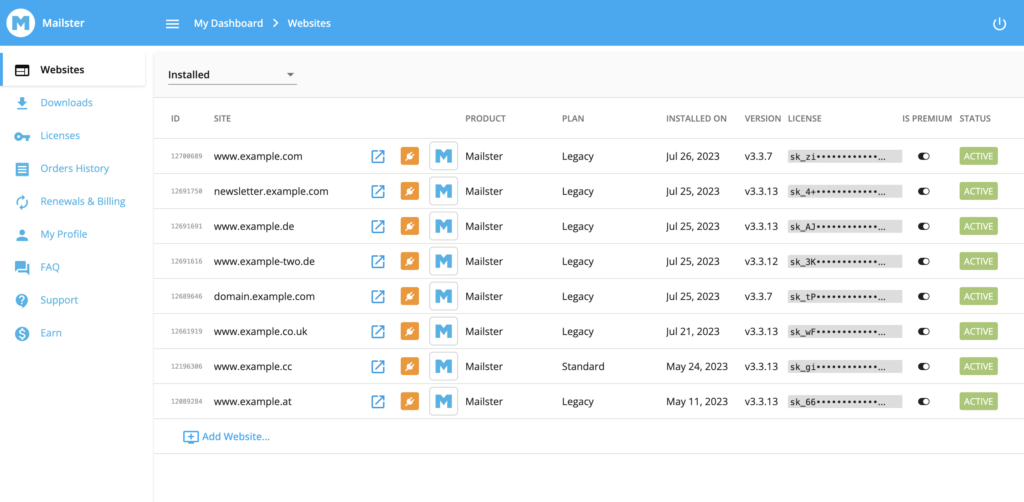The width and height of the screenshot is (1024, 502).
Task: Open the Installed filter dropdown
Action: coord(231,75)
